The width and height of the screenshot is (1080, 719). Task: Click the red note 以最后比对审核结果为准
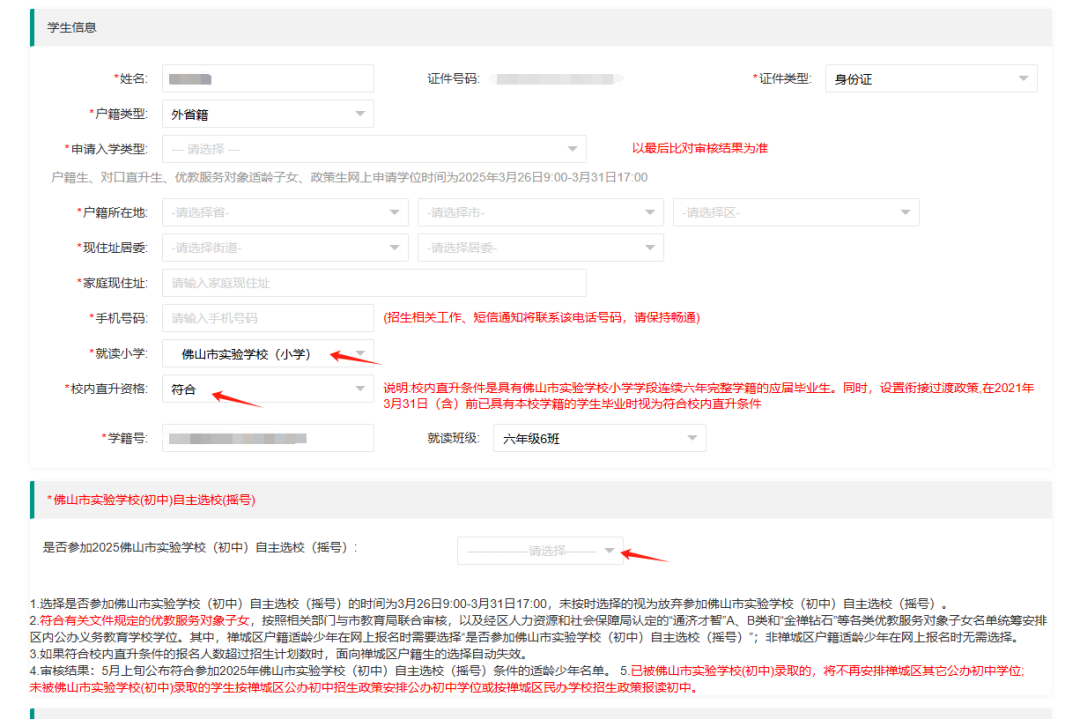click(x=700, y=148)
